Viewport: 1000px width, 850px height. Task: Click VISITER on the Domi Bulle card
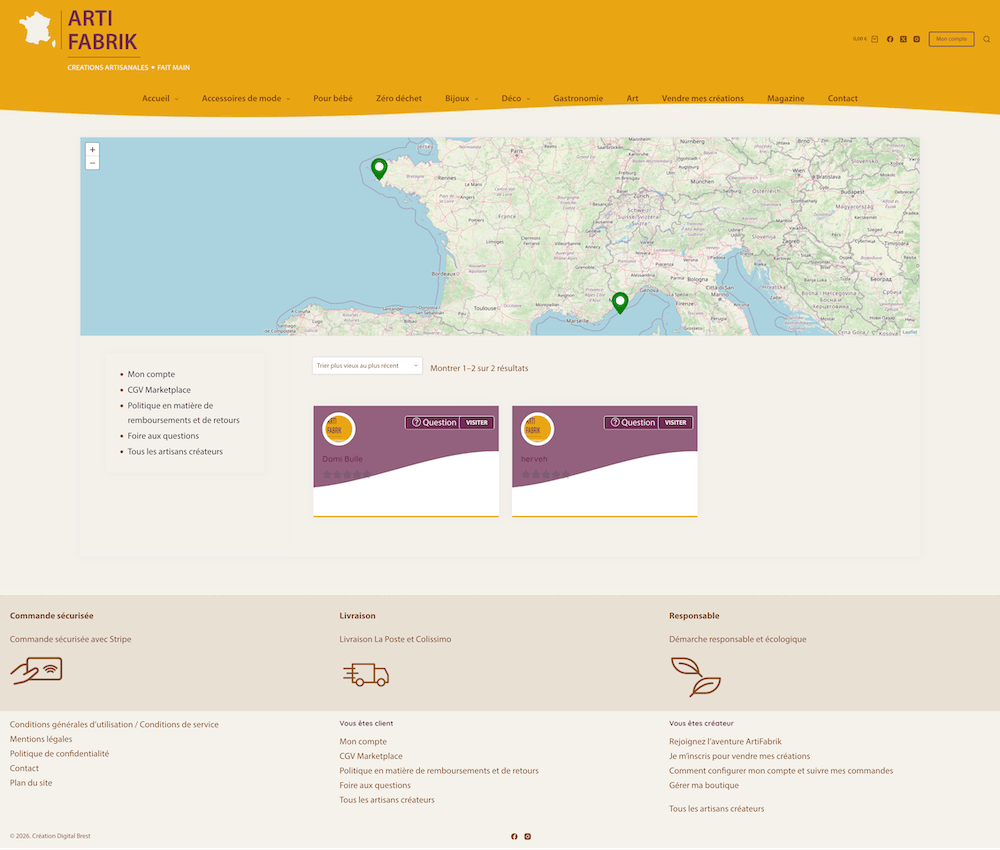click(x=476, y=423)
